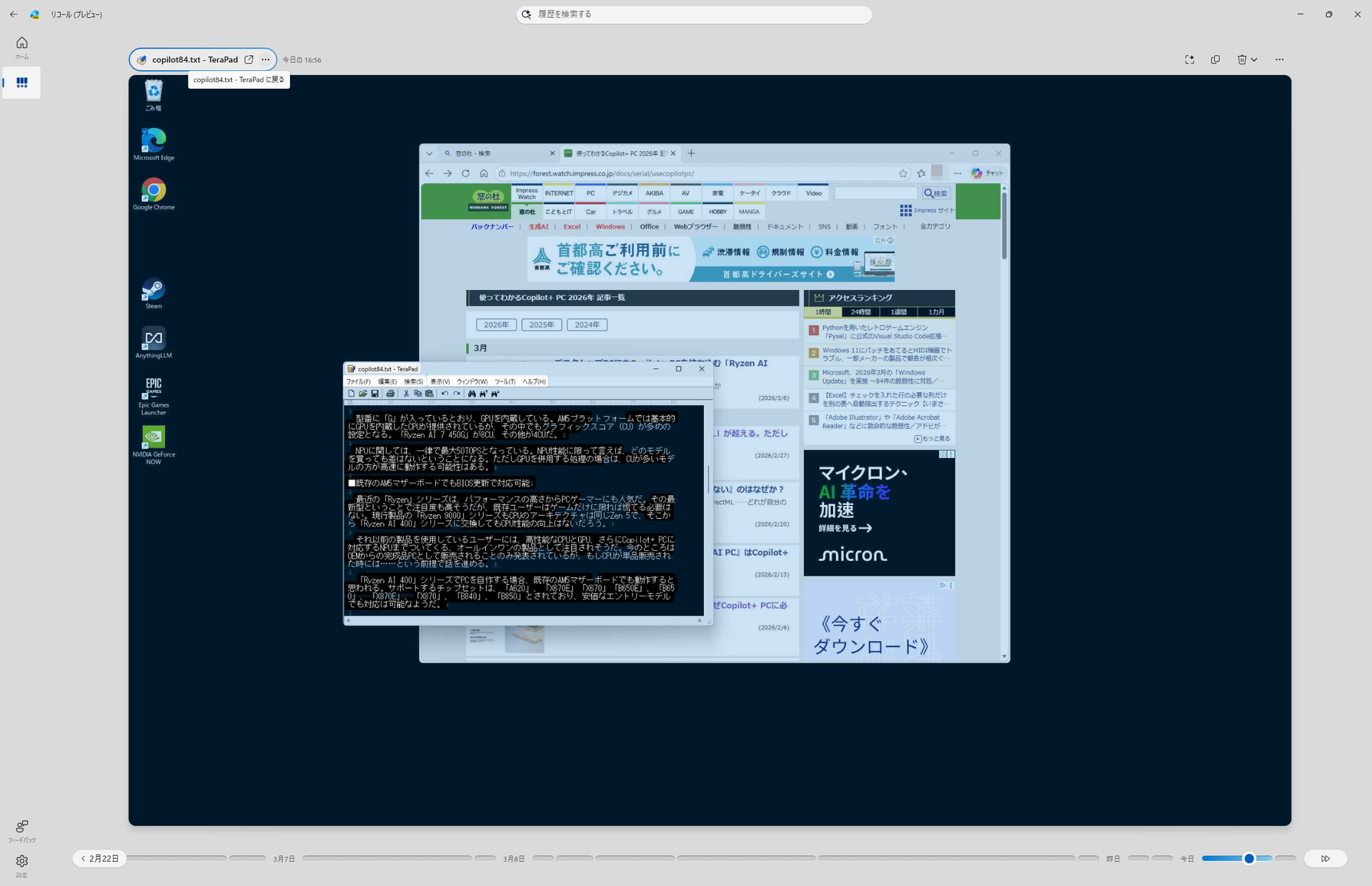1372x886 pixels.
Task: Jump back to 2月22日 on timeline
Action: tap(100, 859)
